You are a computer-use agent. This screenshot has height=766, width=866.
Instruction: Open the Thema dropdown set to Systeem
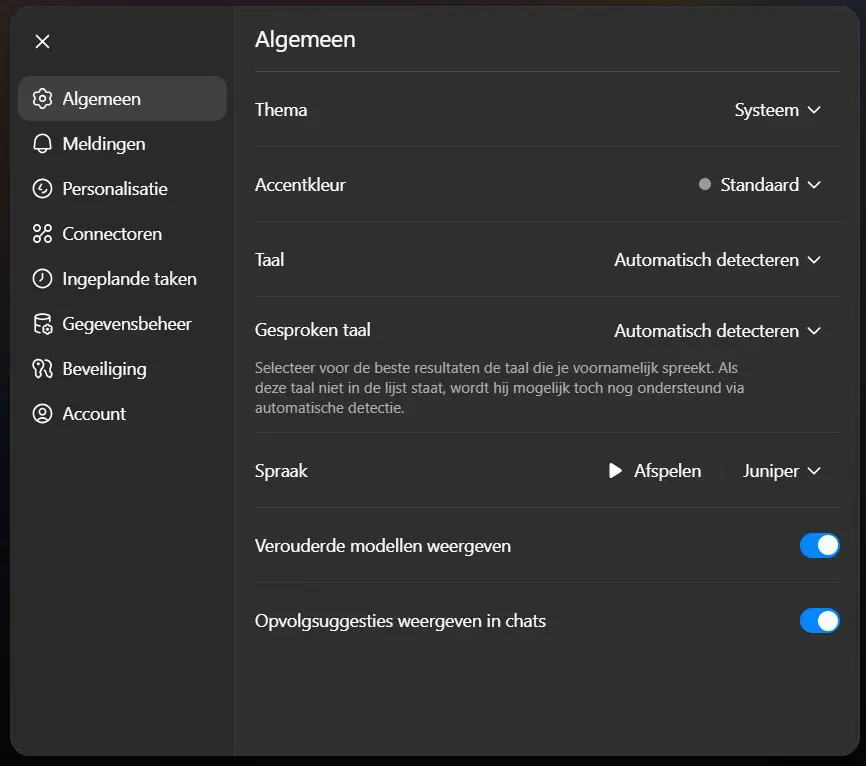[x=777, y=110]
